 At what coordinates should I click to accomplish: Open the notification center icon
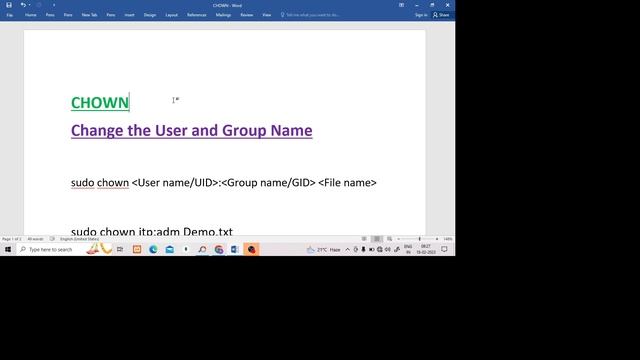(444, 249)
